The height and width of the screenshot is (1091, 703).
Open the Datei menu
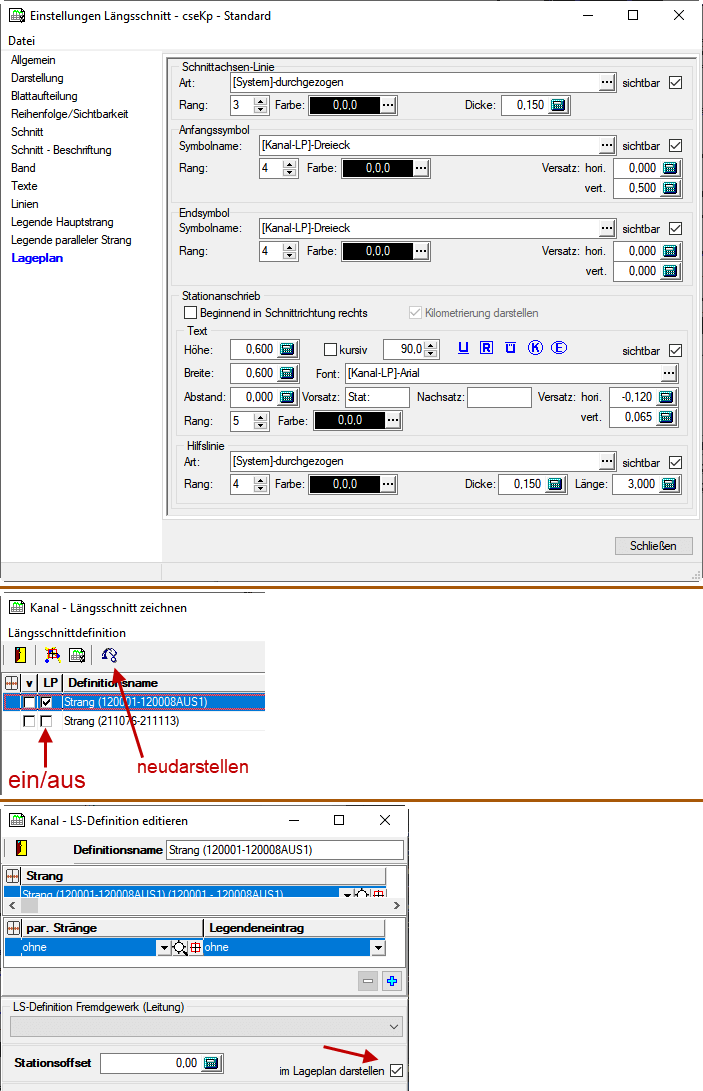coord(21,41)
